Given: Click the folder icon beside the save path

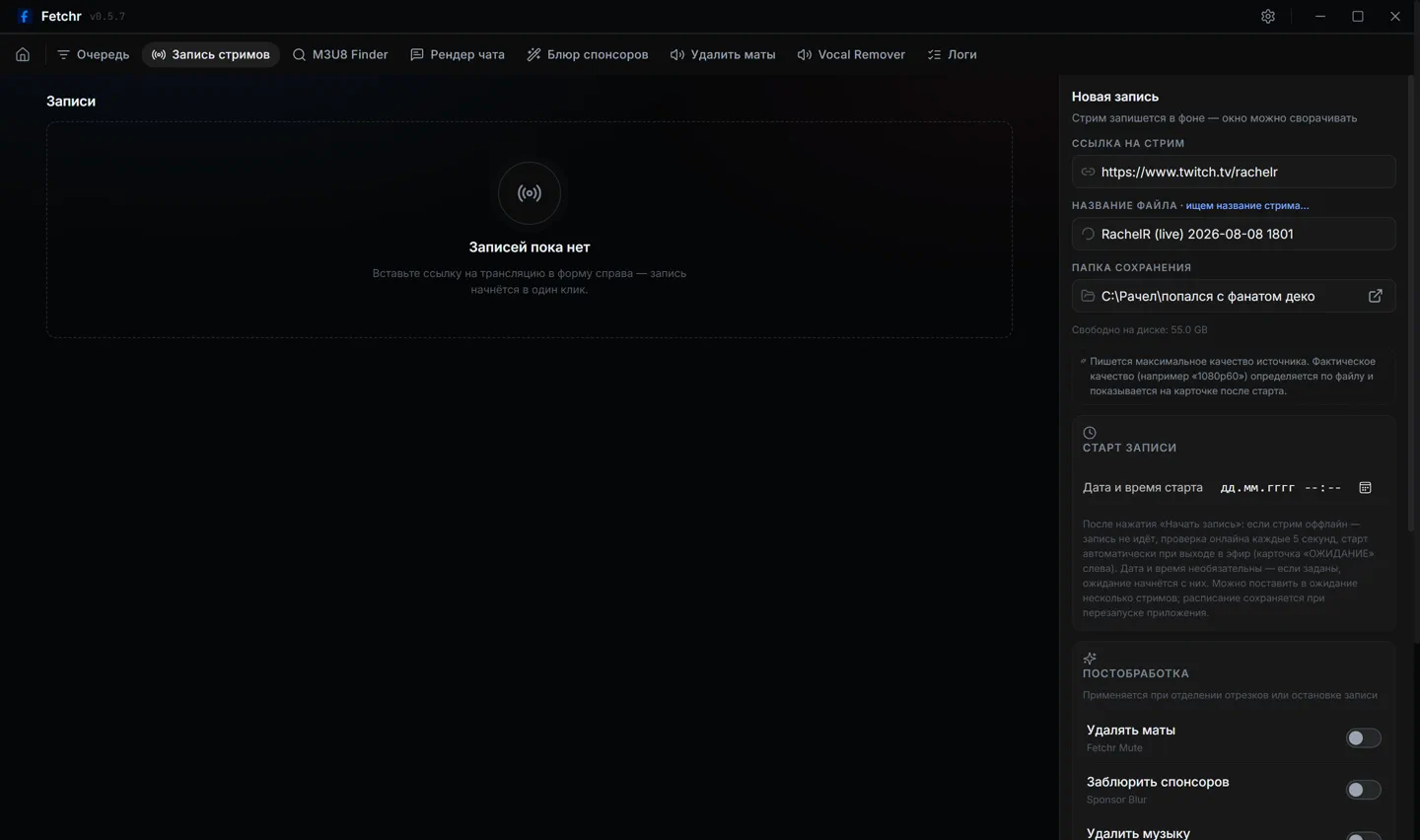Looking at the screenshot, I should (1088, 296).
